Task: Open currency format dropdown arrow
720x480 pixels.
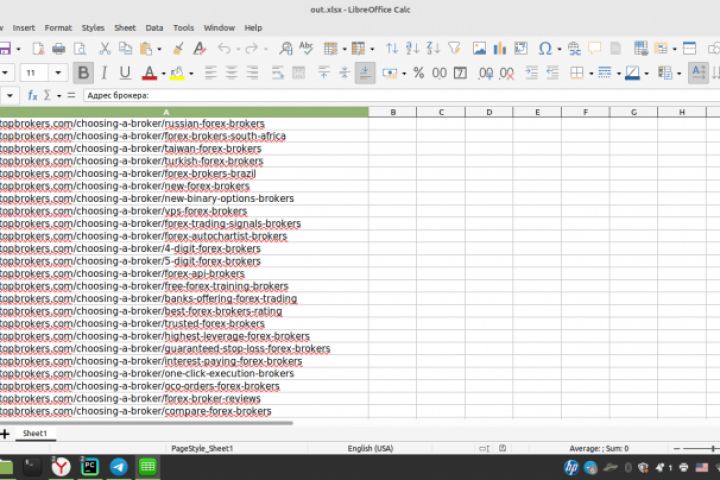Action: pos(404,73)
